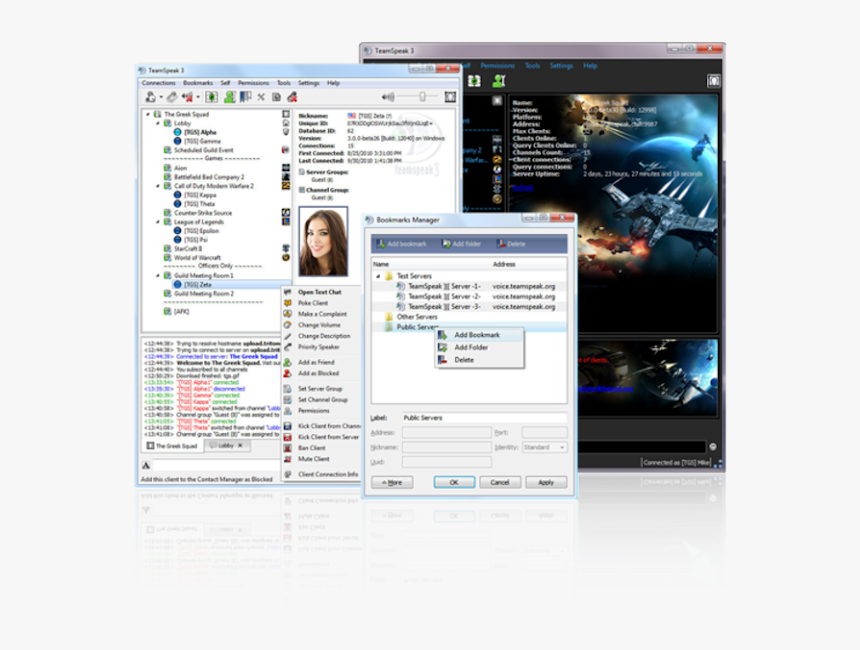
Task: Open the Permissions menu in light window
Action: (x=253, y=83)
